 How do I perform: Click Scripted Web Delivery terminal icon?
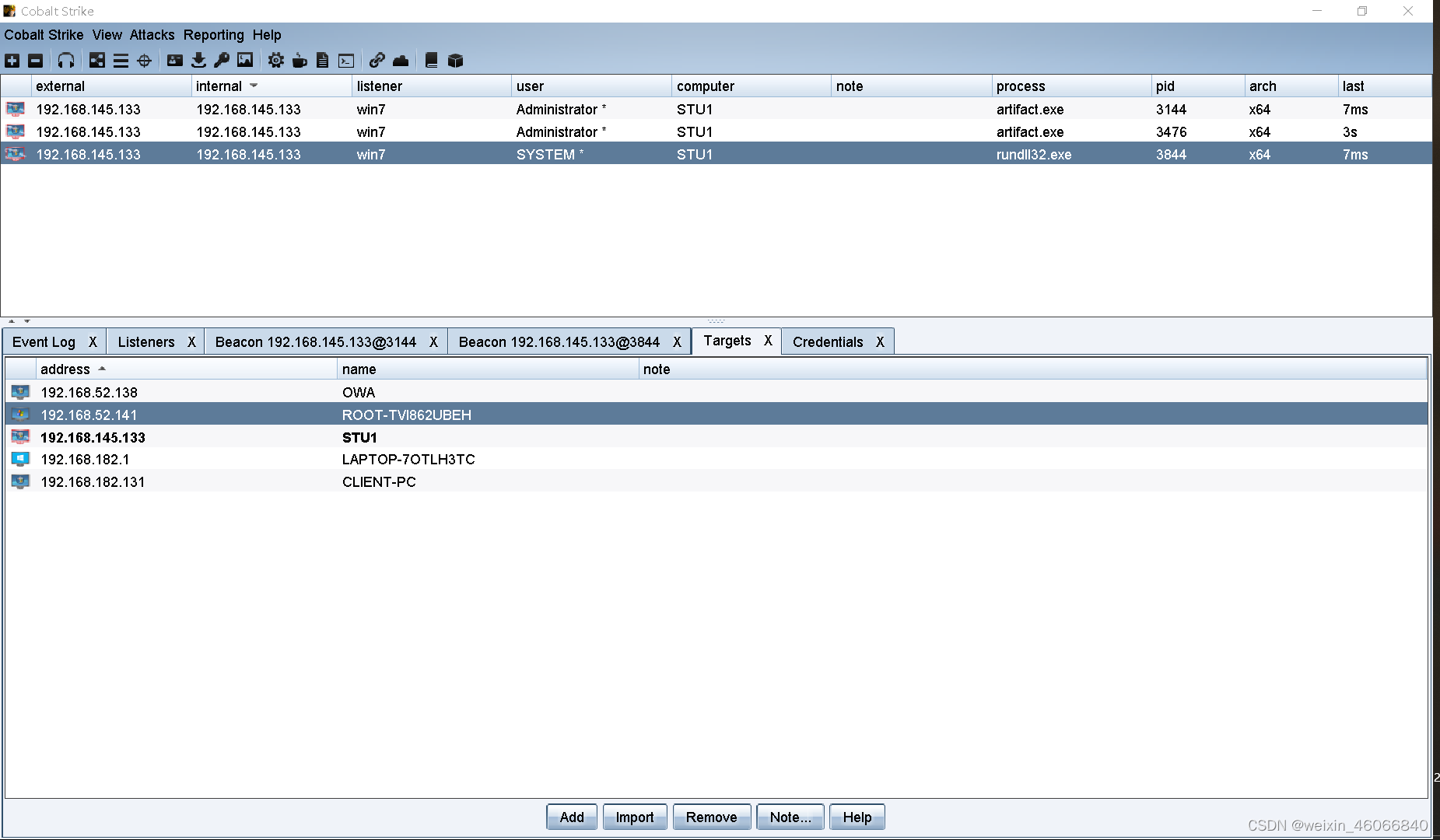pos(346,61)
